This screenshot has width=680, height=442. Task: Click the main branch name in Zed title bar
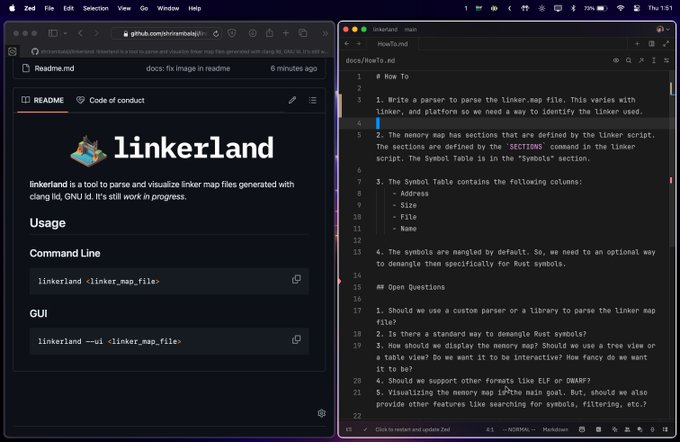410,29
